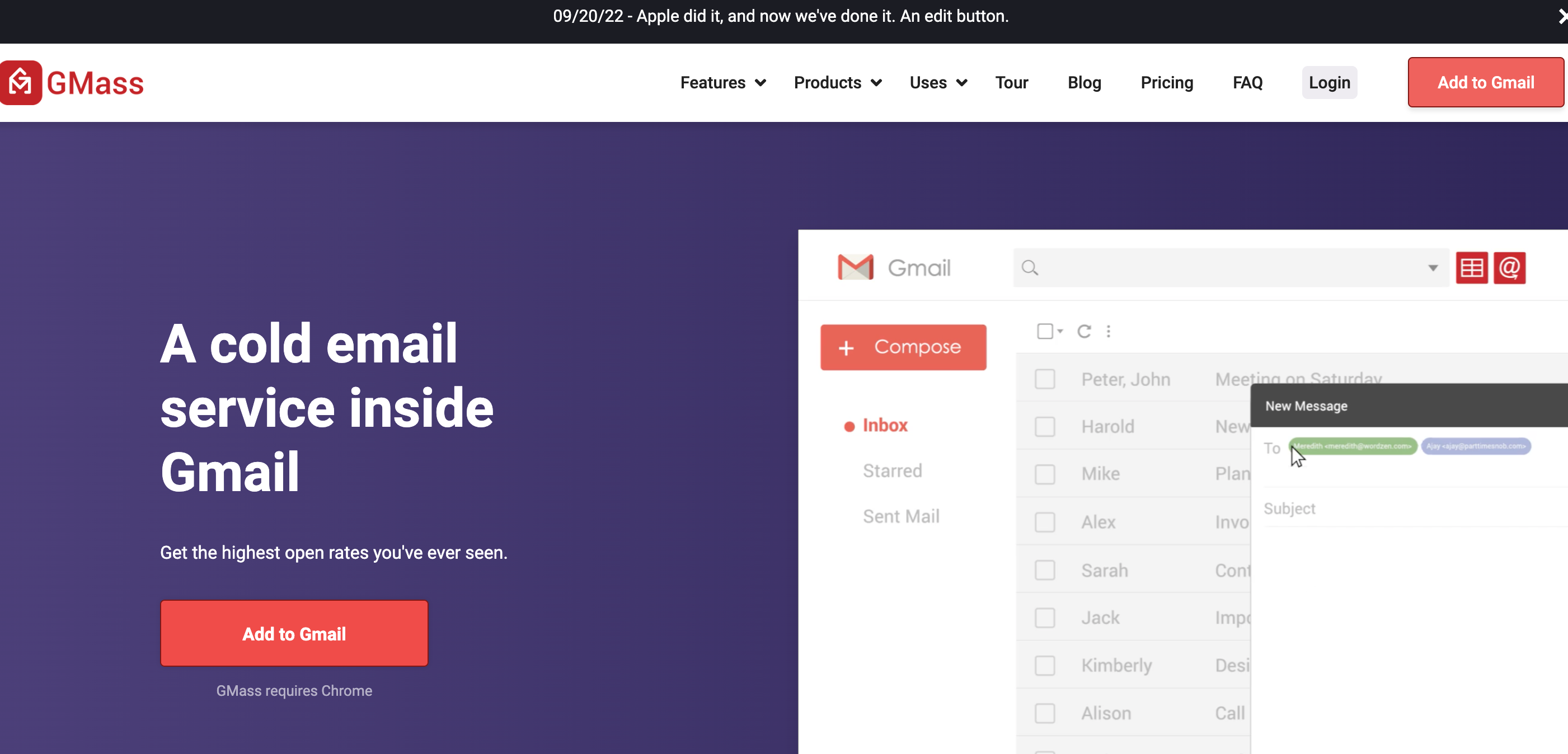The width and height of the screenshot is (1568, 754).
Task: Click the Compose button
Action: click(903, 347)
